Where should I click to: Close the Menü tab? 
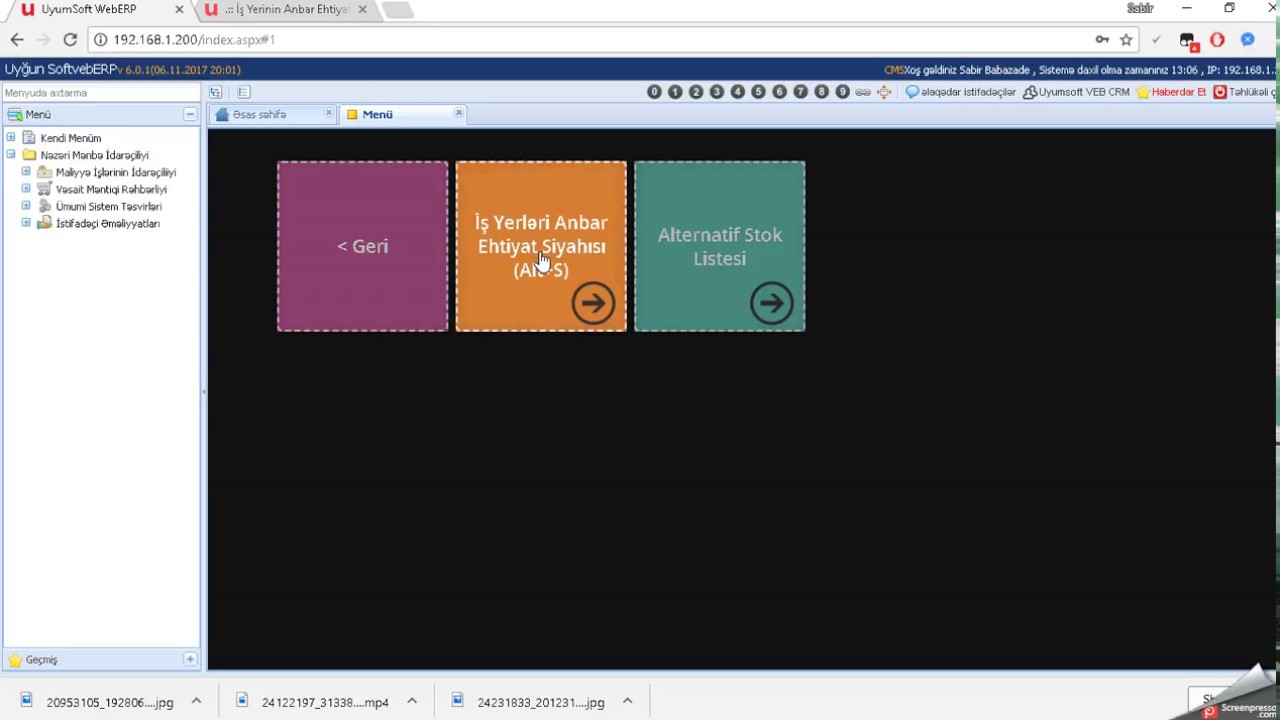coord(459,113)
